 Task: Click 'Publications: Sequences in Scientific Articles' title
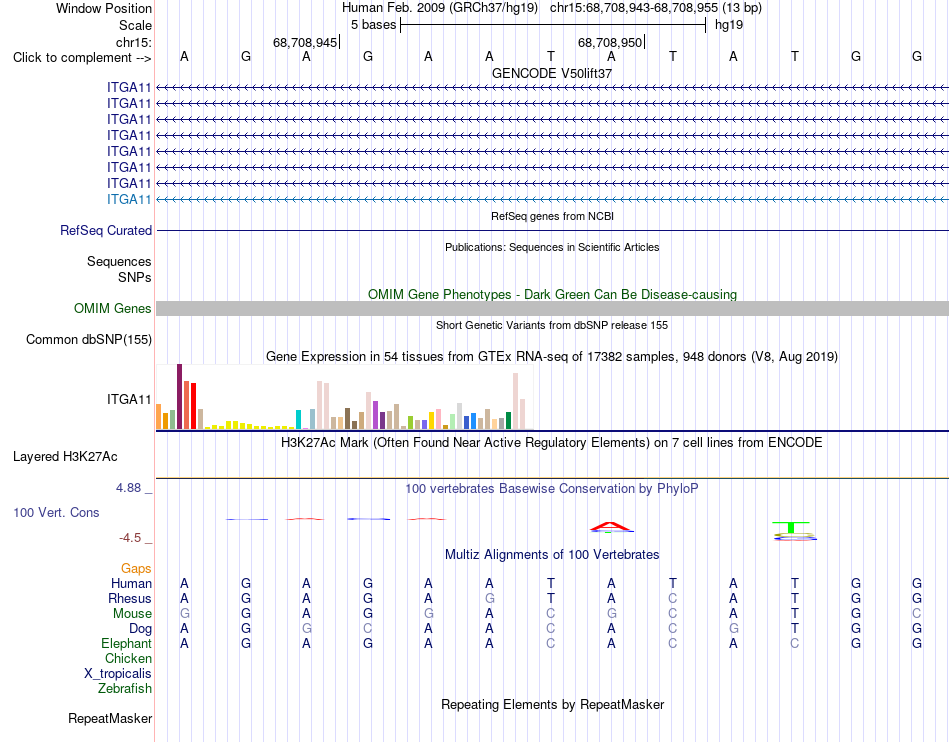coord(552,247)
